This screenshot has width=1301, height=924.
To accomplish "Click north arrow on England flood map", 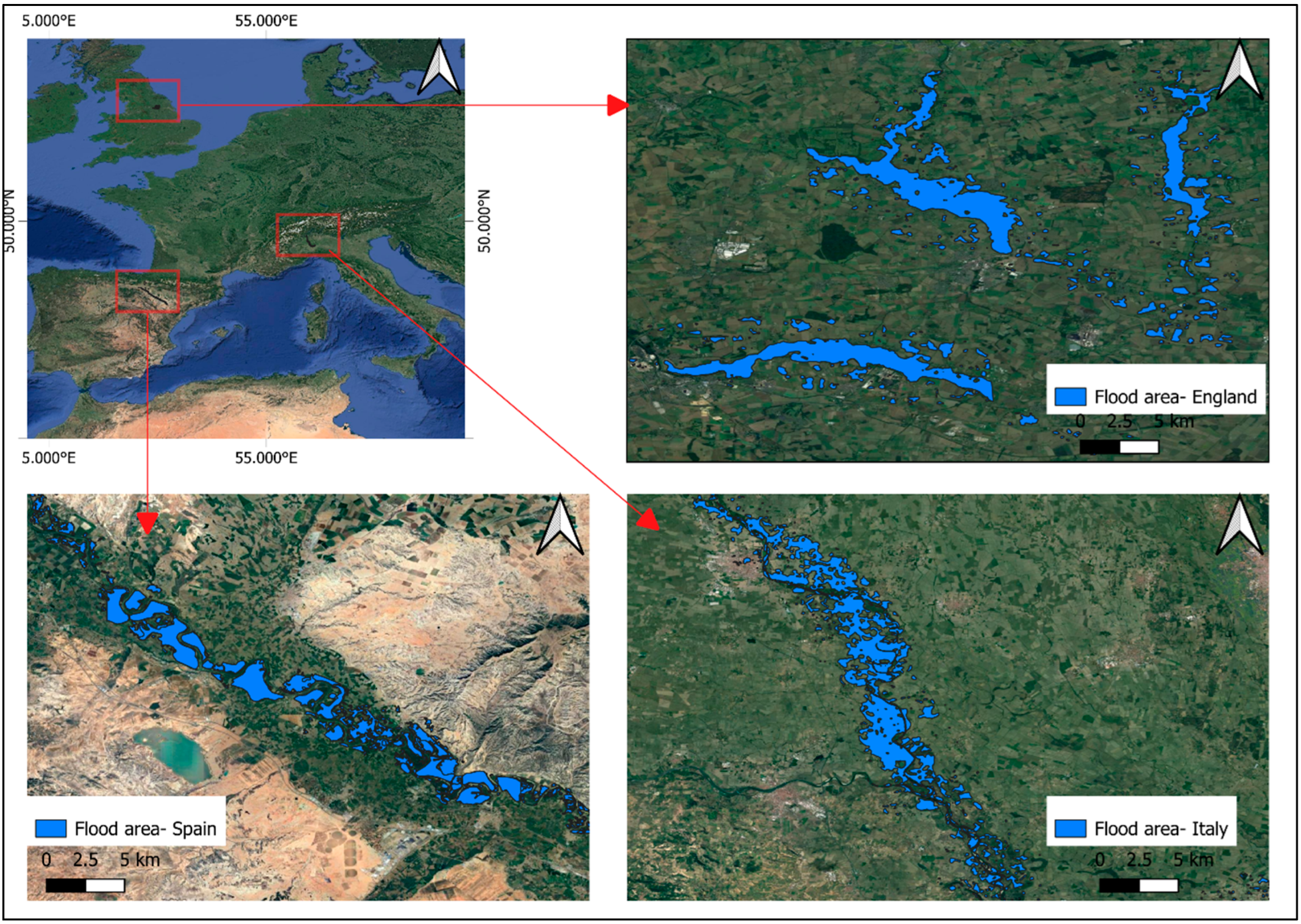I will (x=1240, y=70).
